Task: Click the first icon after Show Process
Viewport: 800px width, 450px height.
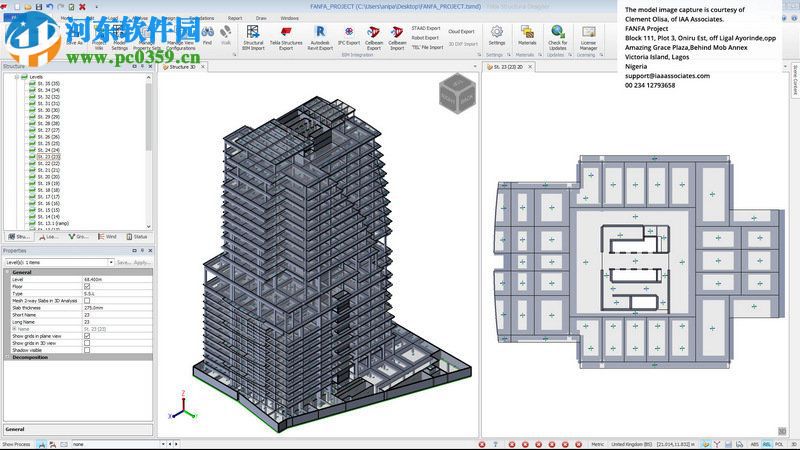Action: 41,444
